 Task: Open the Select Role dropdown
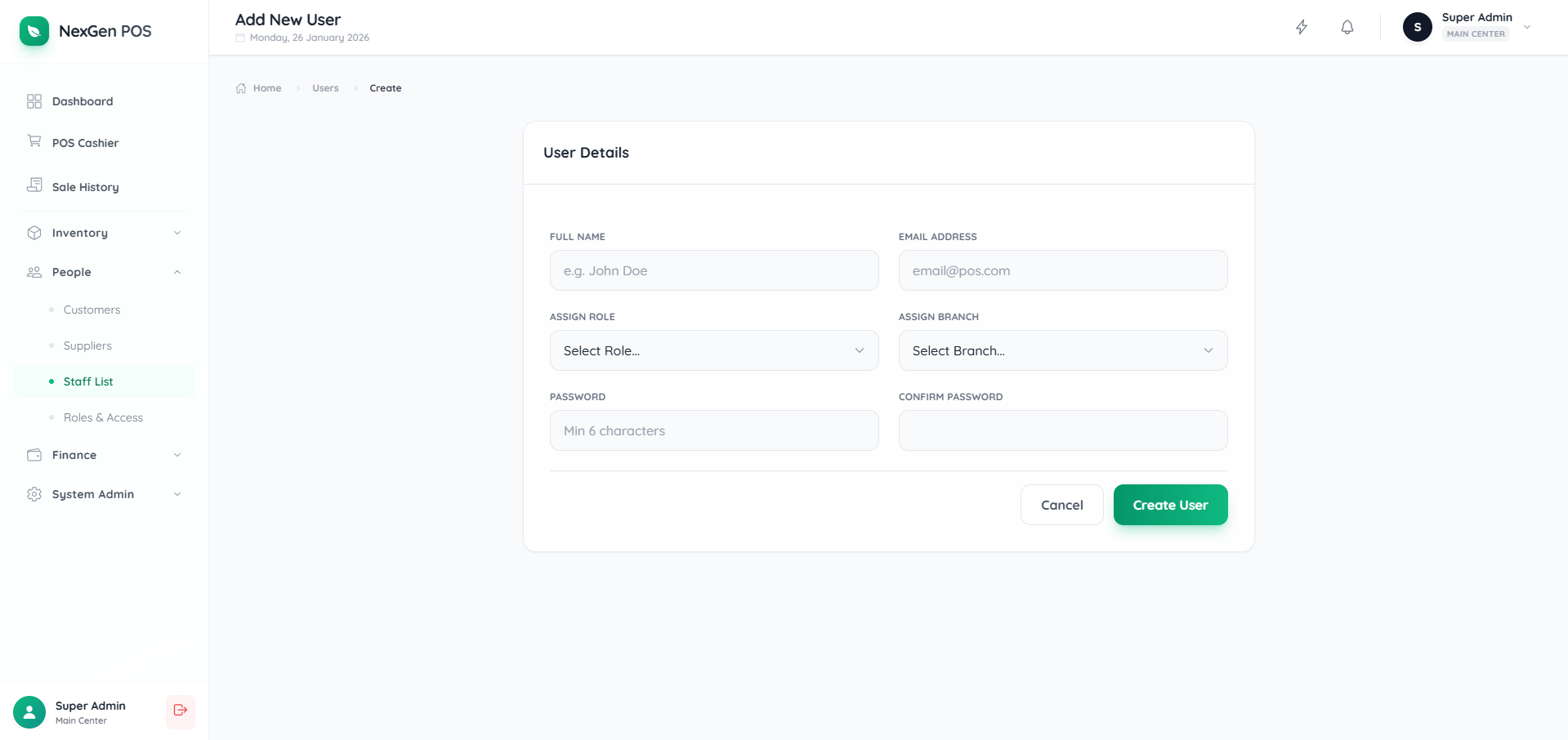[x=713, y=350]
